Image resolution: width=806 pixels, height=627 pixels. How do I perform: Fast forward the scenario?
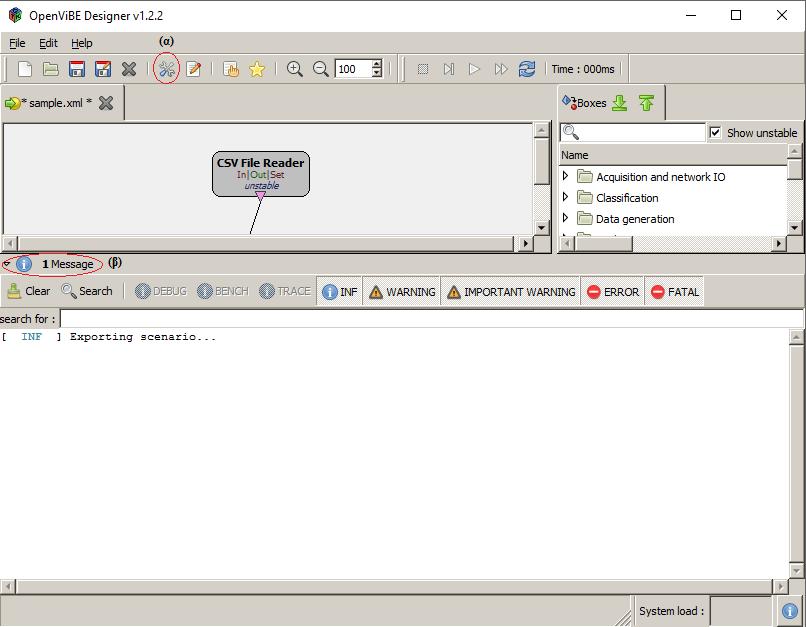pyautogui.click(x=501, y=69)
